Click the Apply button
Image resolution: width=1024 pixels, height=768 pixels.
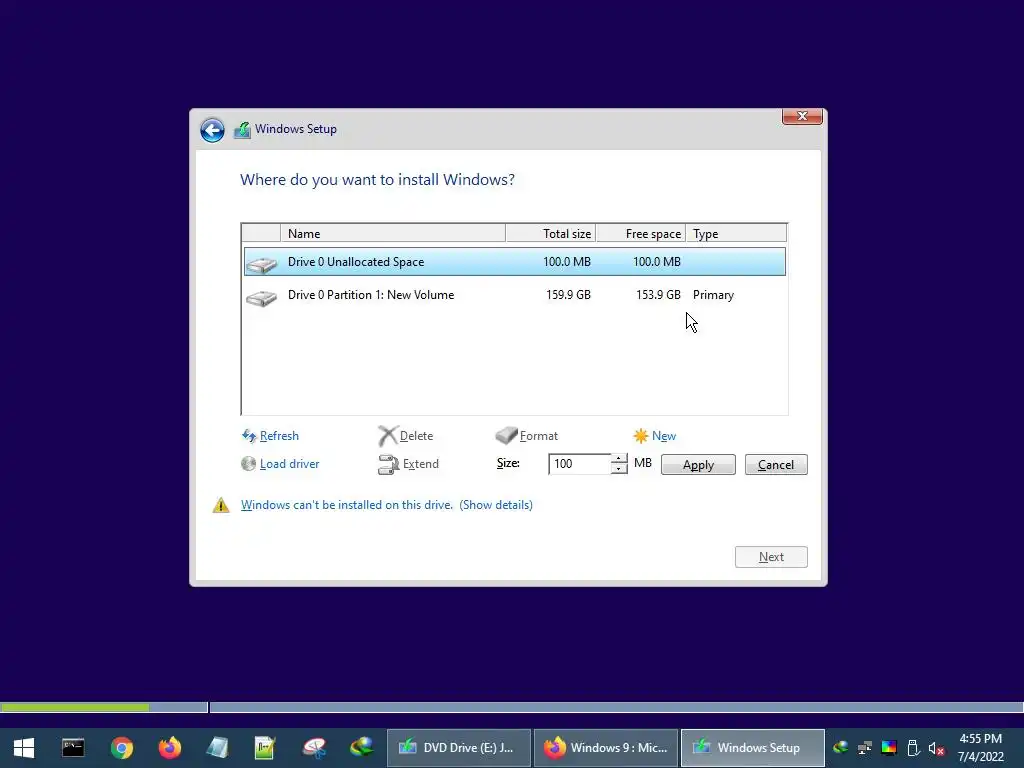tap(698, 465)
